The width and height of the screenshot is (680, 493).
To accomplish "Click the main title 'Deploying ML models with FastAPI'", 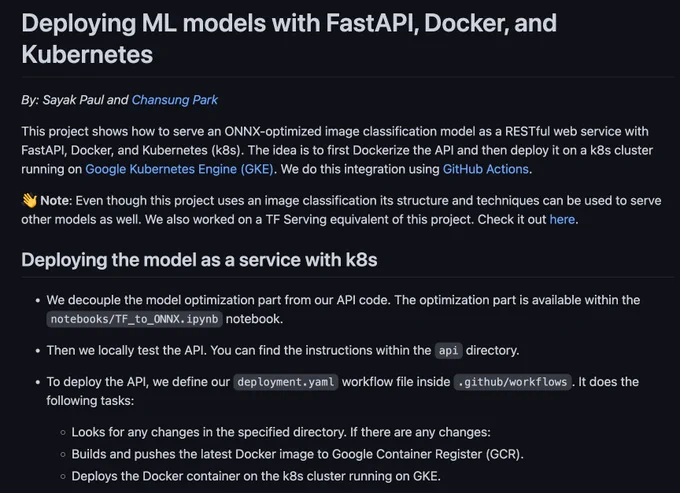I will [289, 39].
